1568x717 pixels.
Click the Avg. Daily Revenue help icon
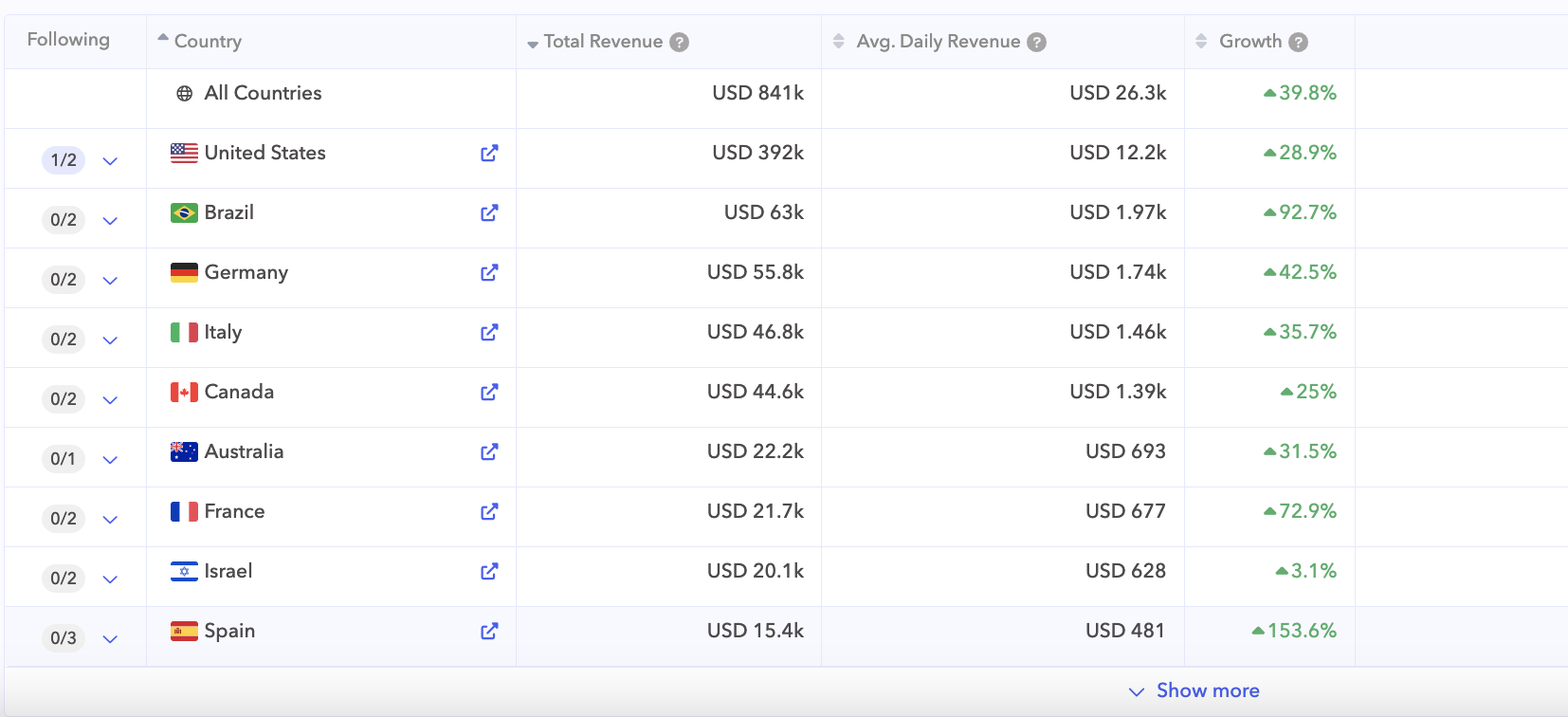[x=1037, y=42]
